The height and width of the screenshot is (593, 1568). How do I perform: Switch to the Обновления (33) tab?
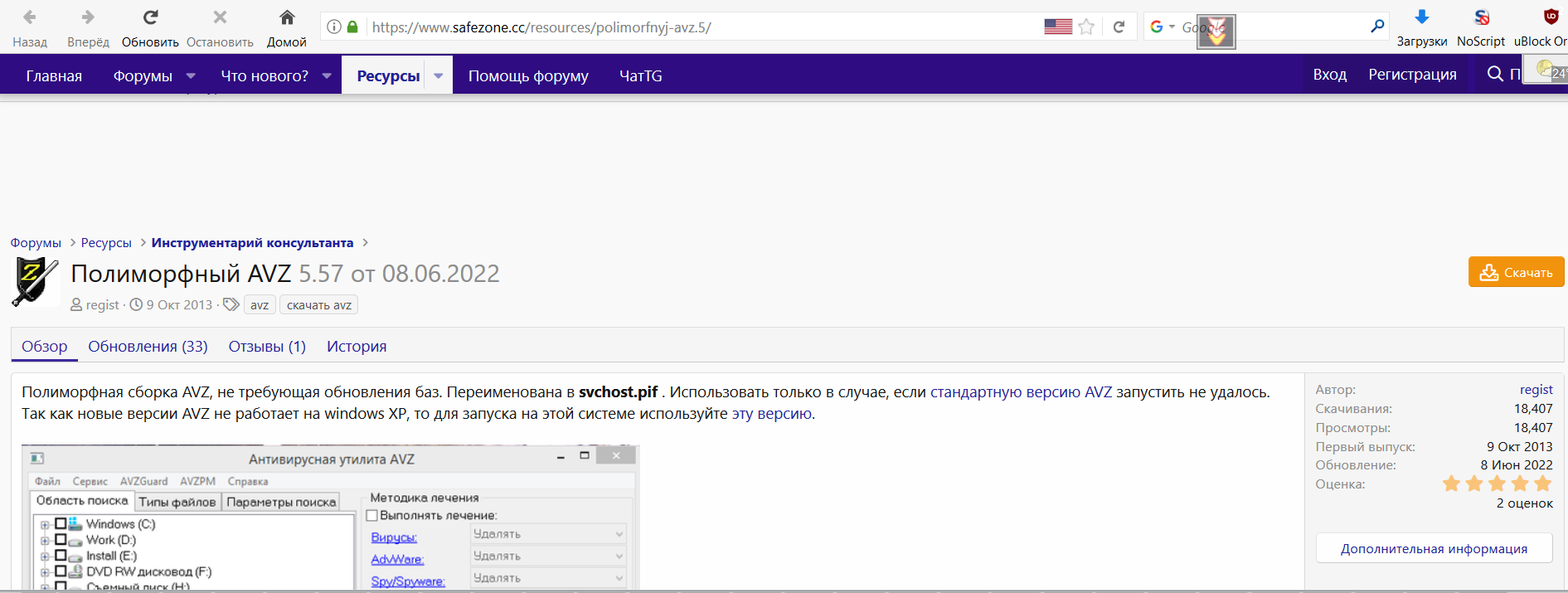tap(148, 347)
